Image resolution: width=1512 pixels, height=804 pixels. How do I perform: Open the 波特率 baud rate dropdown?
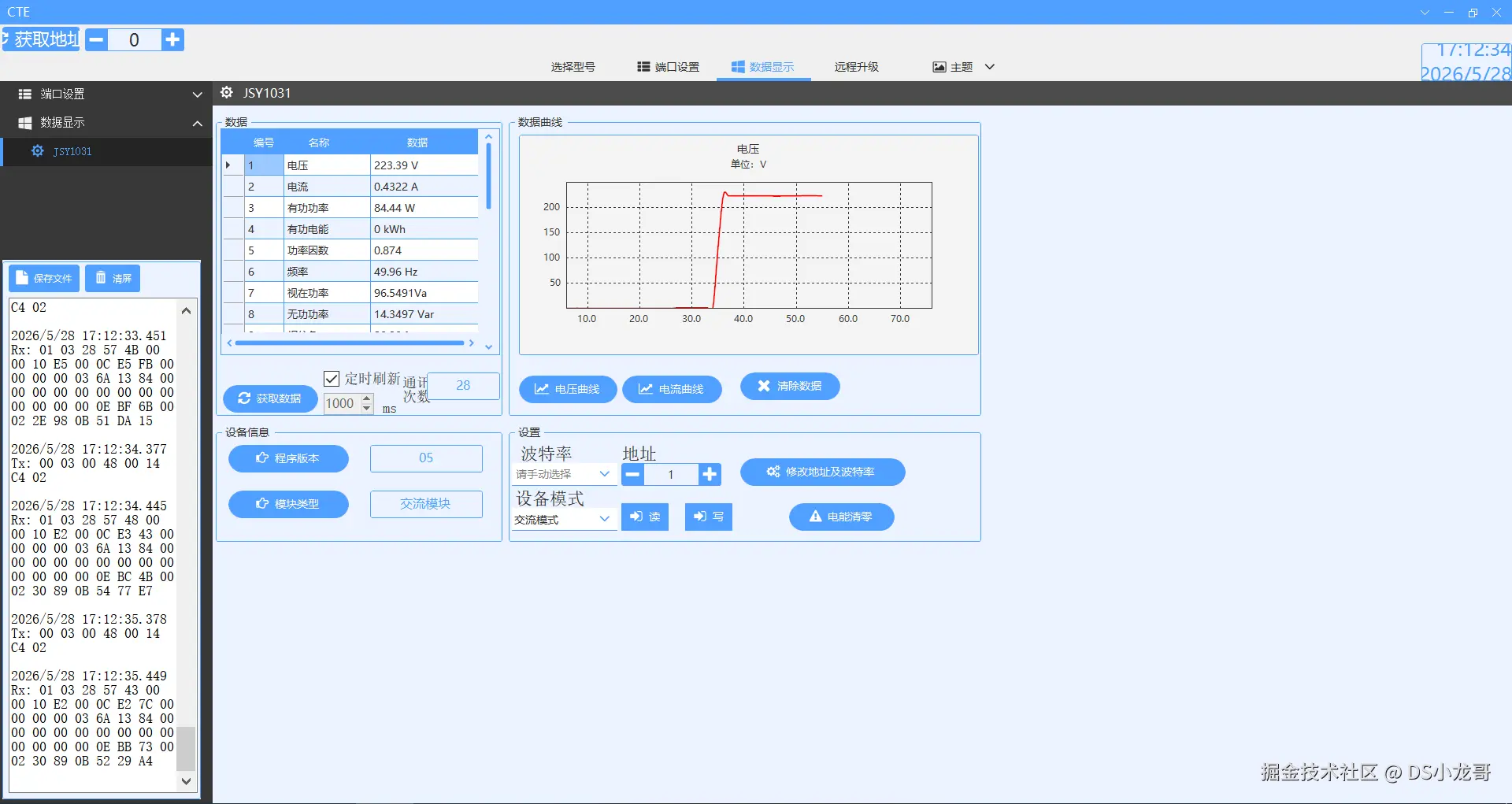click(x=563, y=474)
